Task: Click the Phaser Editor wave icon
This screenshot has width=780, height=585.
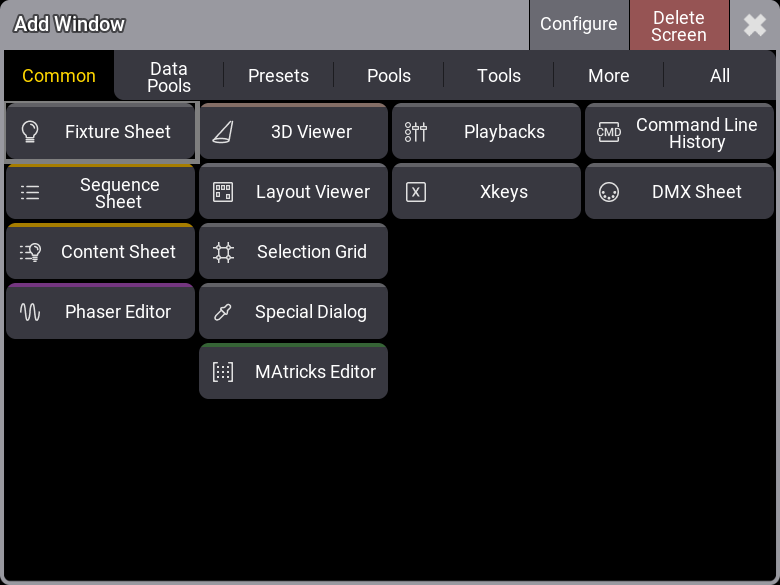Action: pos(30,312)
